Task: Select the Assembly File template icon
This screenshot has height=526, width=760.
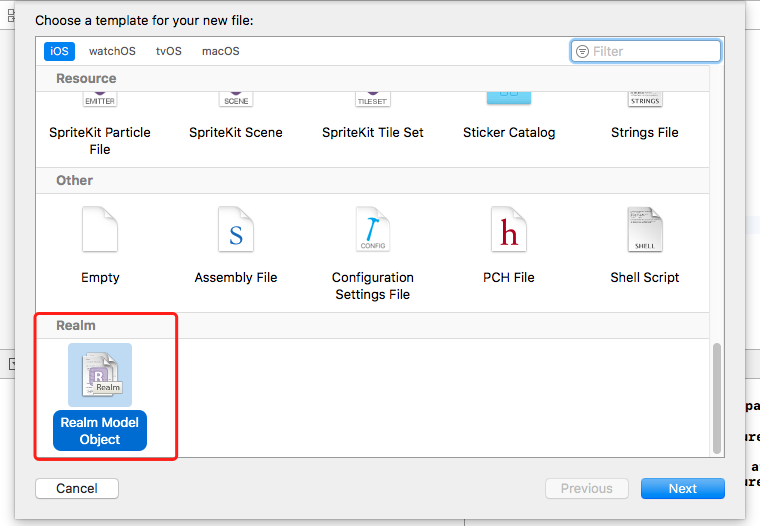Action: 236,229
